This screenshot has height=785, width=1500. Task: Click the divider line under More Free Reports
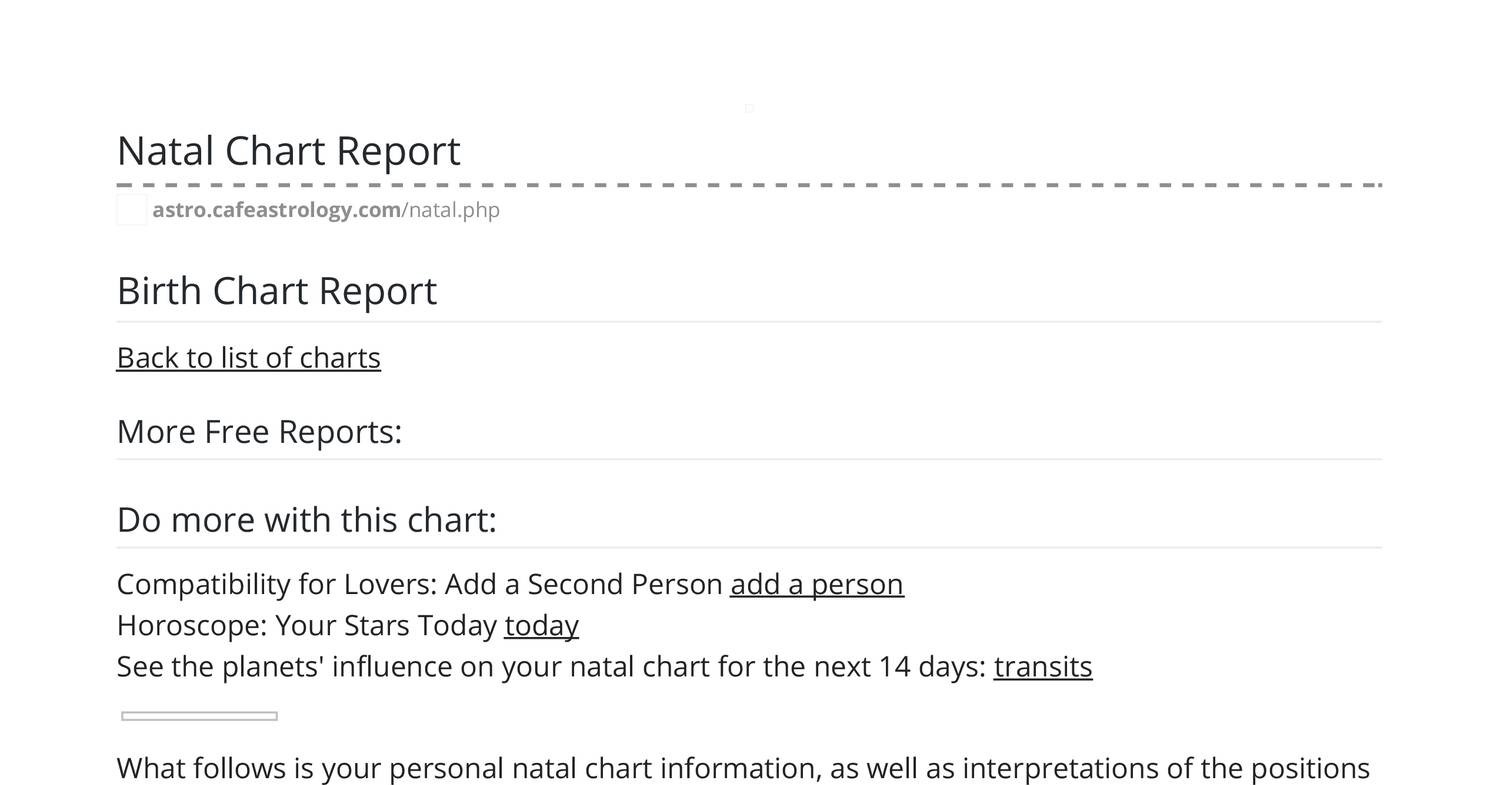(749, 459)
